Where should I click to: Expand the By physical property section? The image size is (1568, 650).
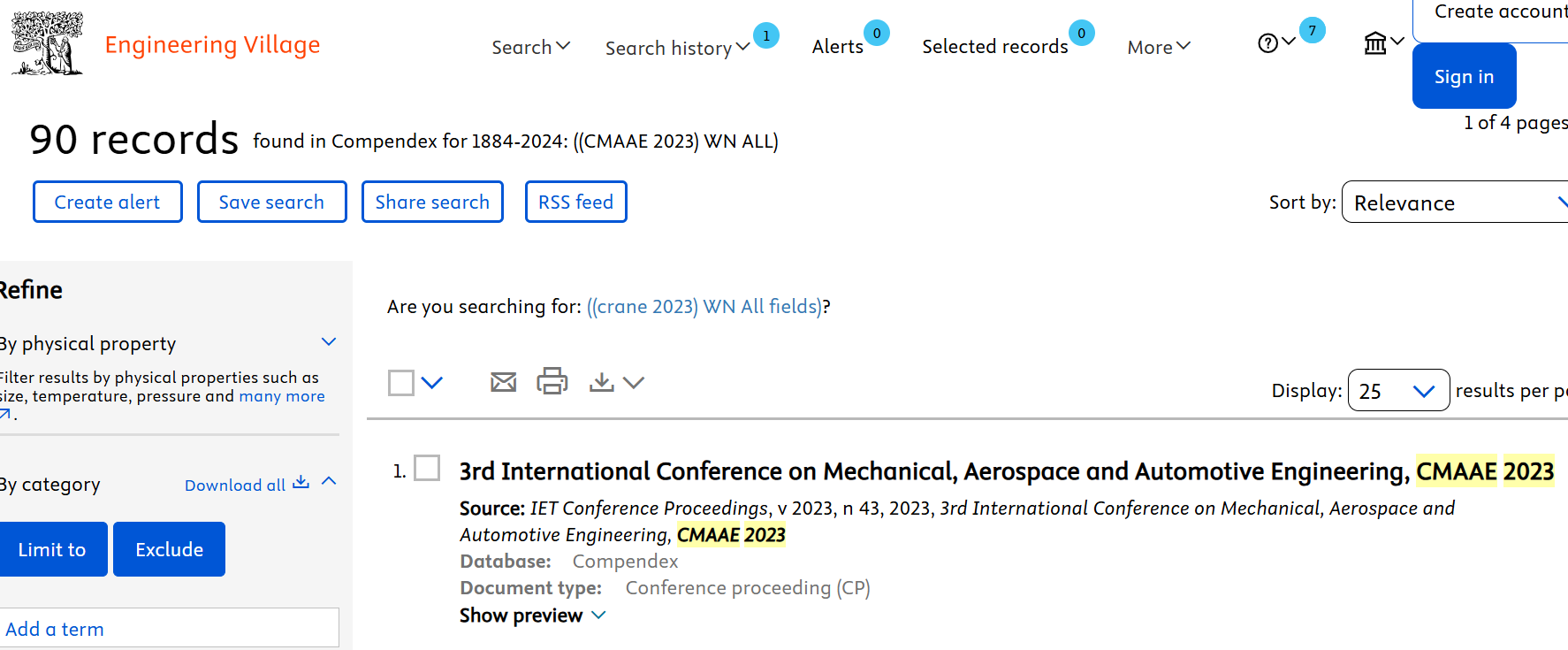(329, 342)
